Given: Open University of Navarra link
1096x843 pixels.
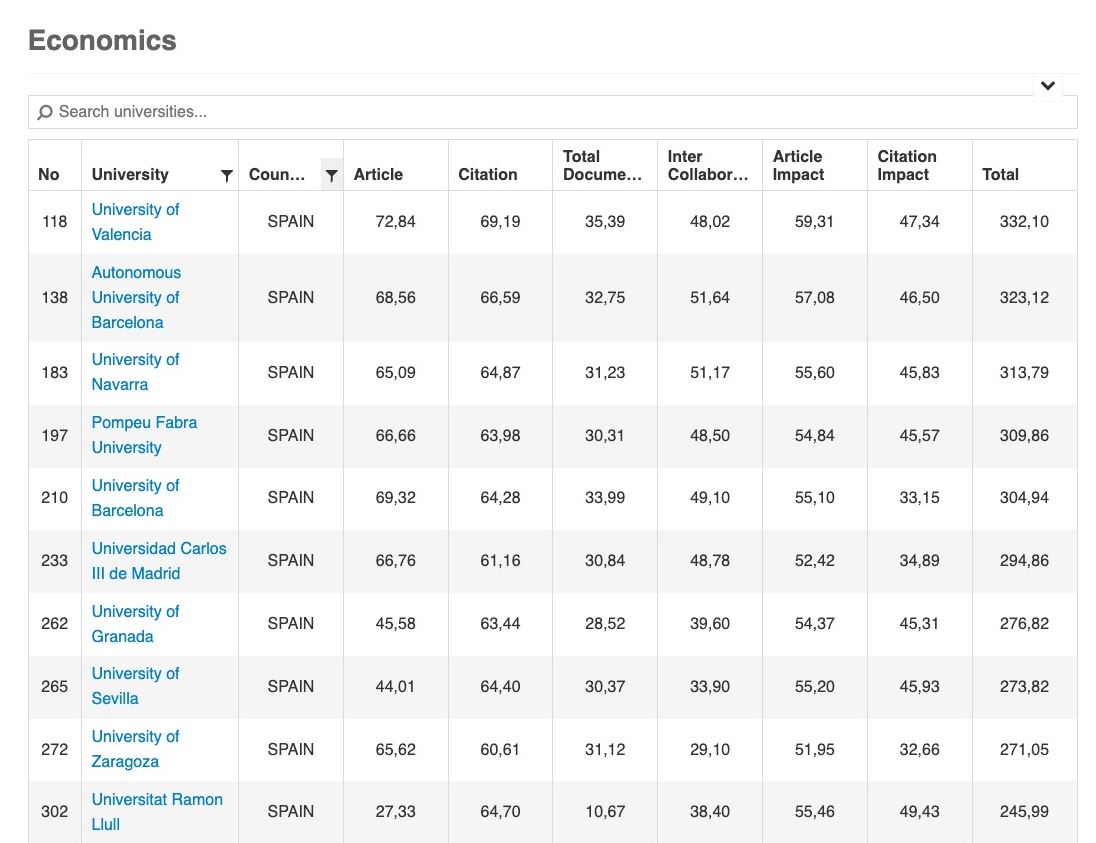Looking at the screenshot, I should (136, 372).
